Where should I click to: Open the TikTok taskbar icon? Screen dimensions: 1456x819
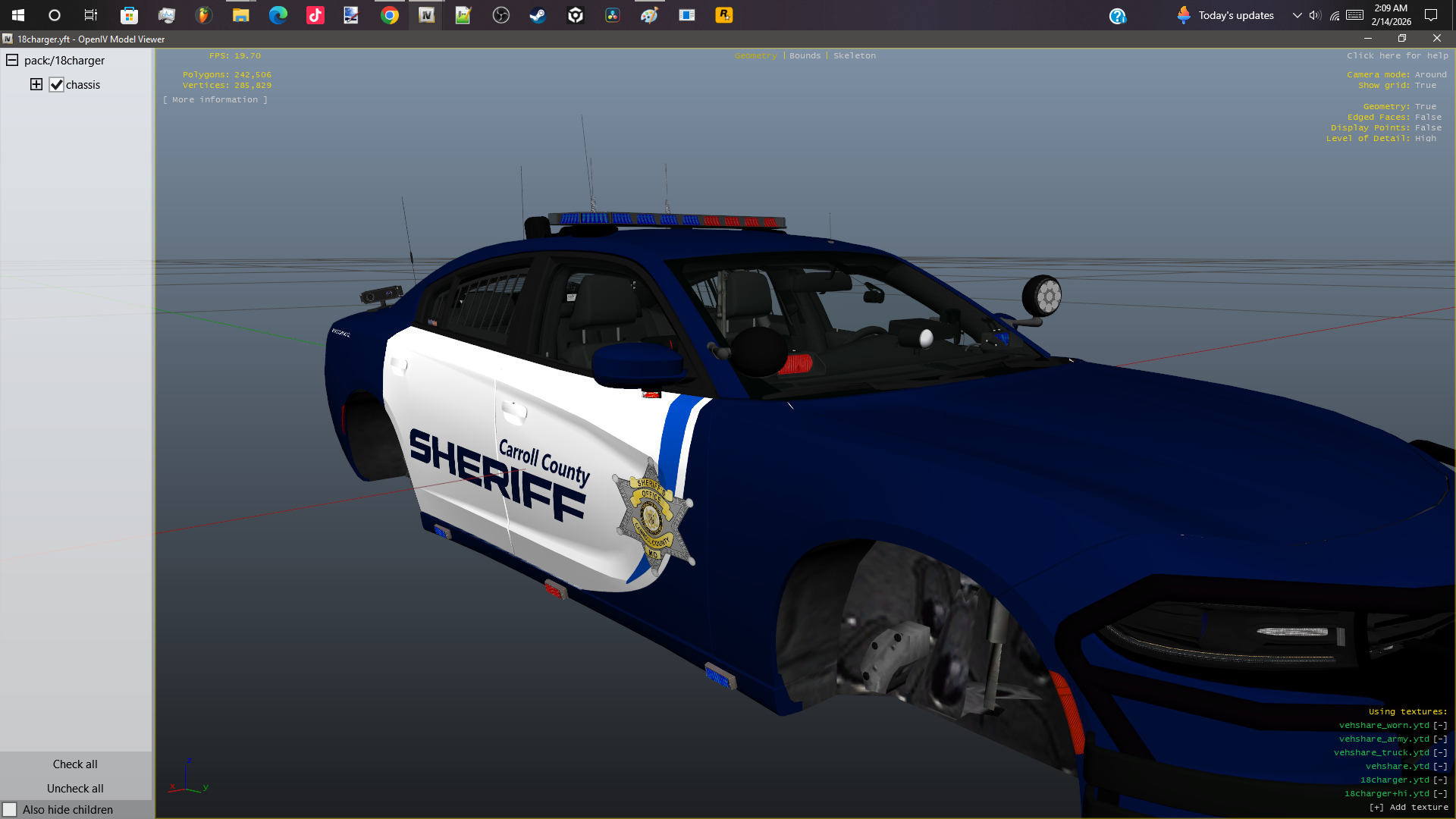(315, 15)
